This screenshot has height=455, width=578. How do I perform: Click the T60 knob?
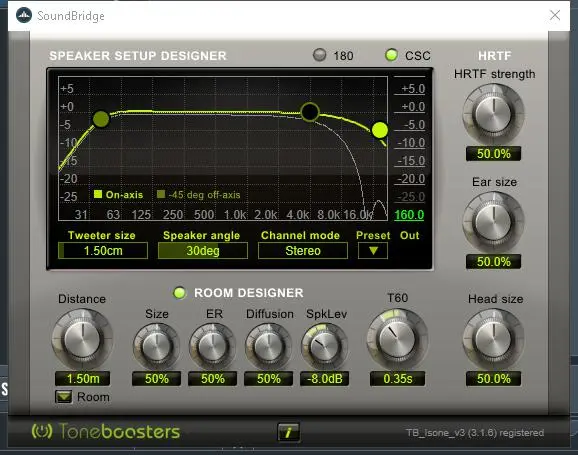[397, 339]
